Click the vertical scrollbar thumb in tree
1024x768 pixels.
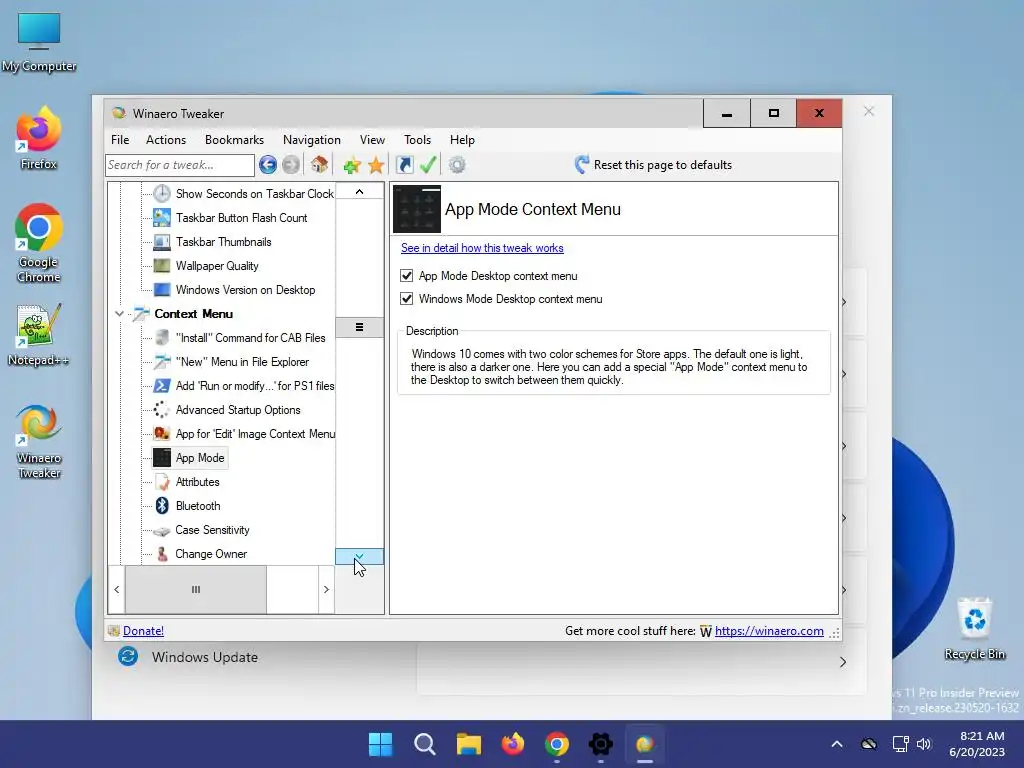click(359, 327)
